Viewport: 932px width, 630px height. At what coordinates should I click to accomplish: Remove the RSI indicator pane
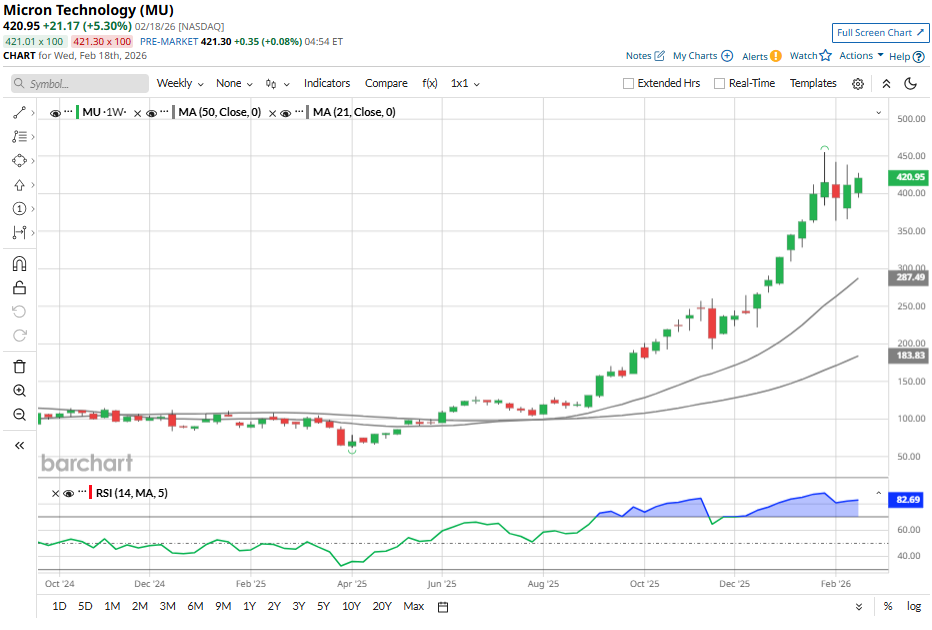pos(55,493)
